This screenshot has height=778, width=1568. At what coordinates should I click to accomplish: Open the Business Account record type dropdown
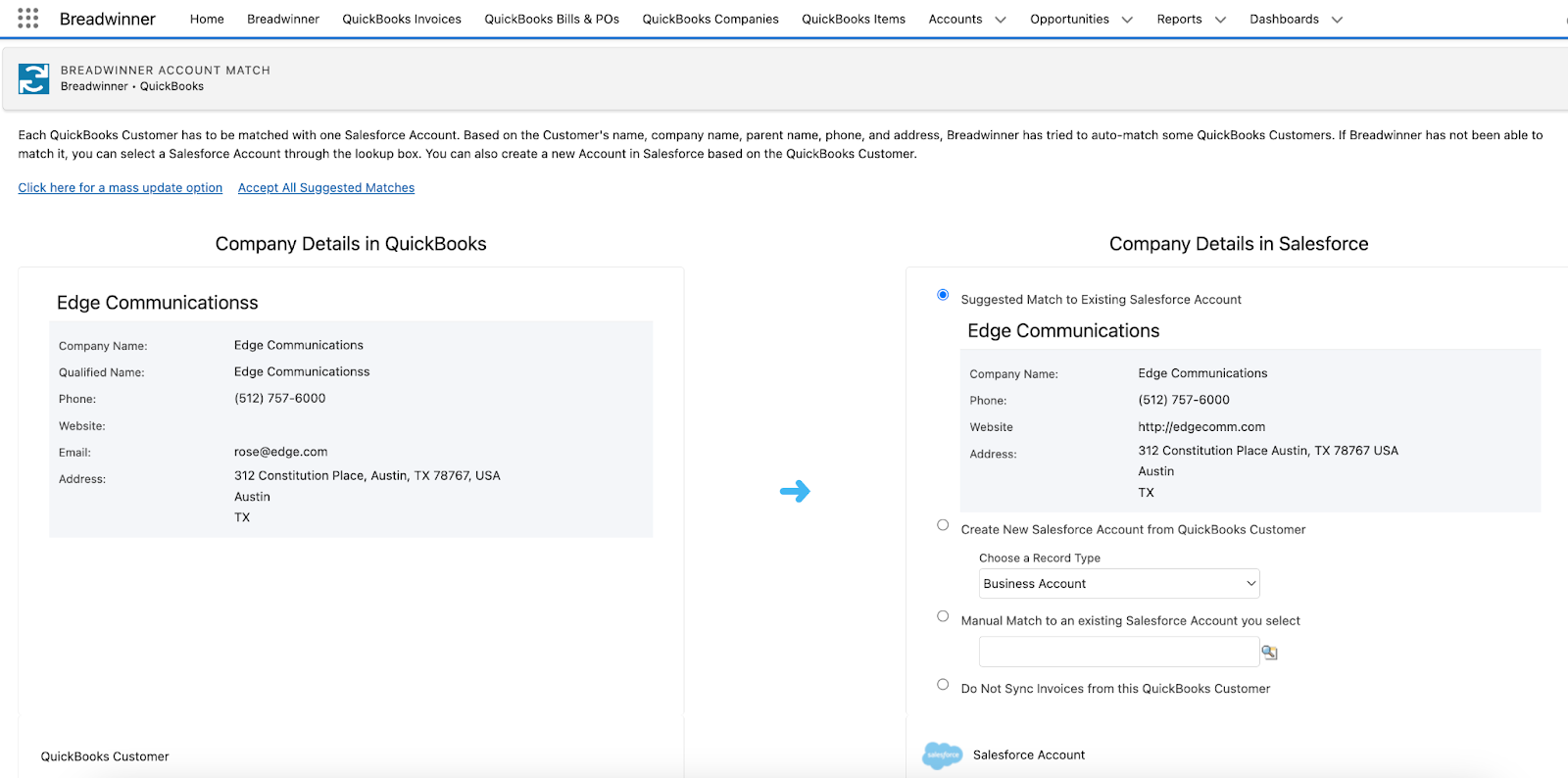(1119, 584)
